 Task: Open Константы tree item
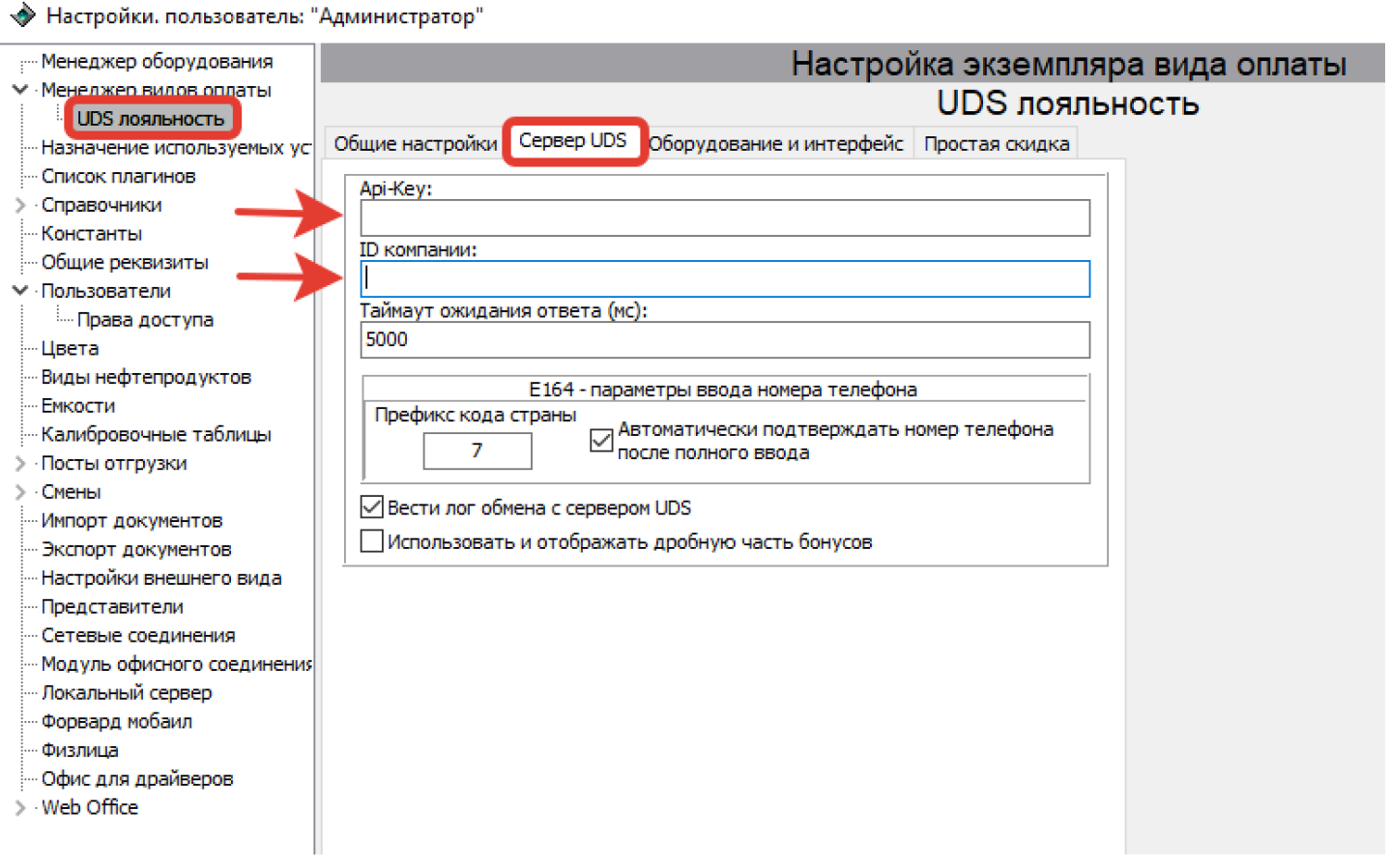pos(92,234)
